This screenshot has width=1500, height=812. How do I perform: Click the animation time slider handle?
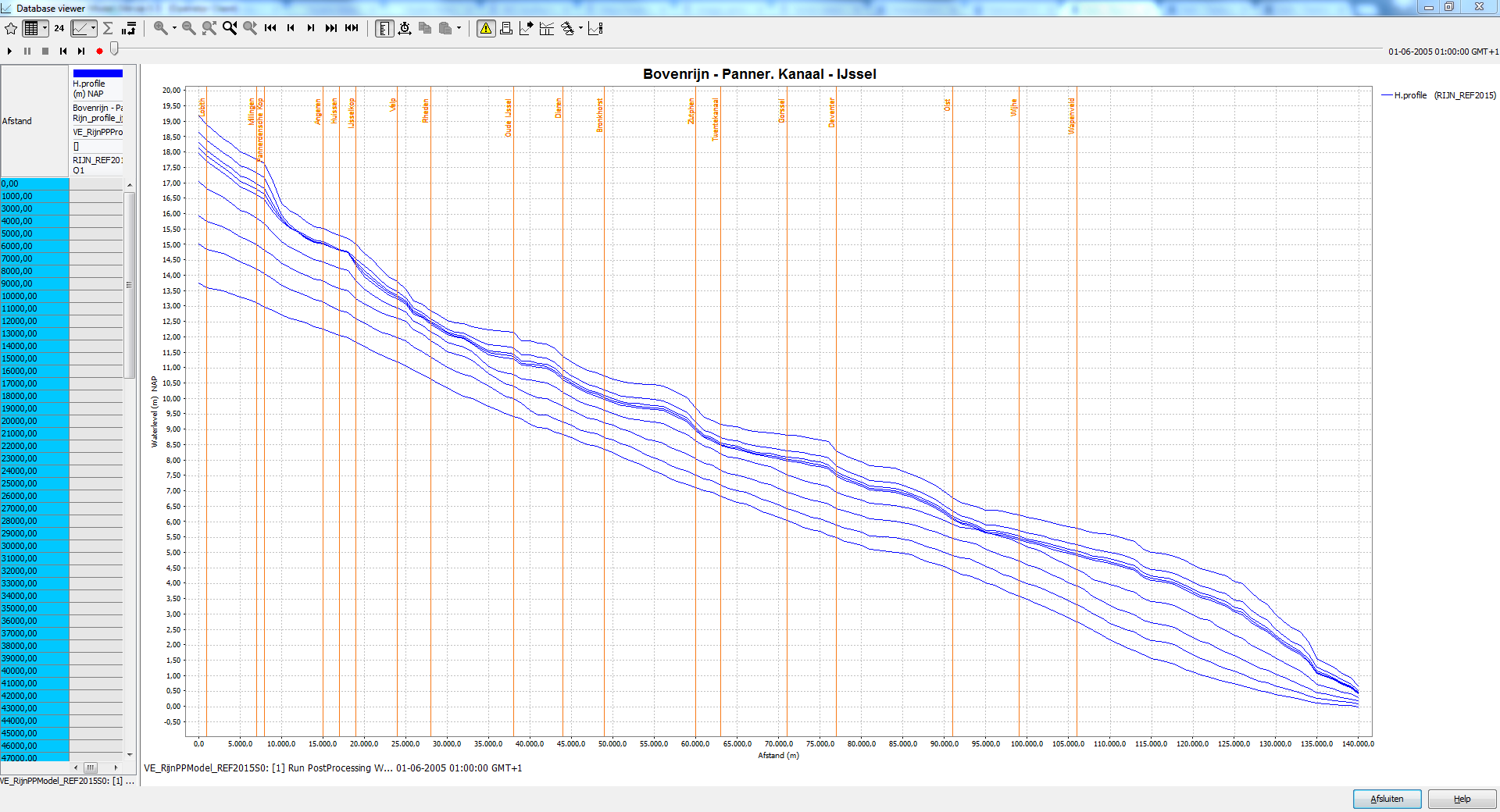pyautogui.click(x=114, y=48)
